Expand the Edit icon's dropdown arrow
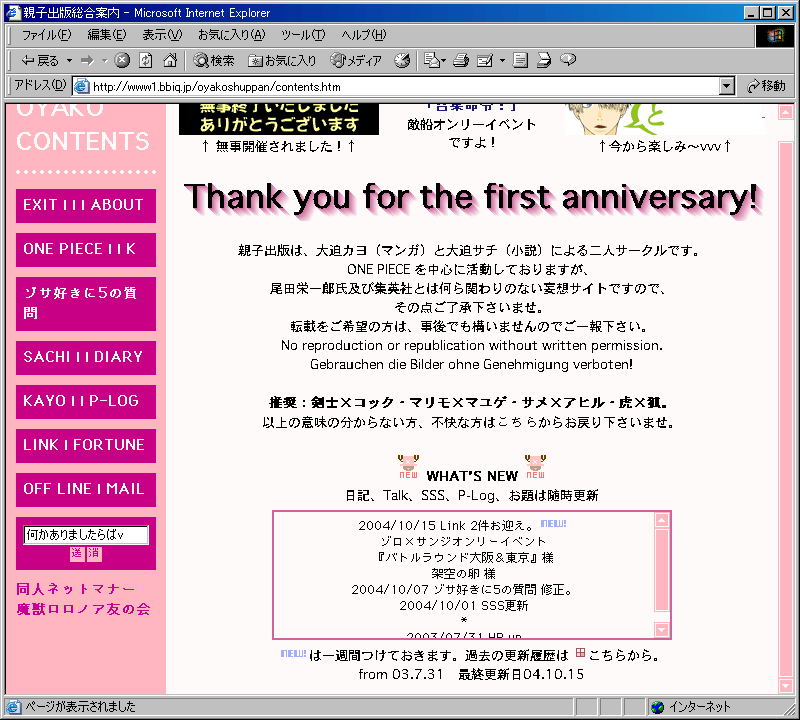Viewport: 800px width, 720px height. tap(502, 61)
